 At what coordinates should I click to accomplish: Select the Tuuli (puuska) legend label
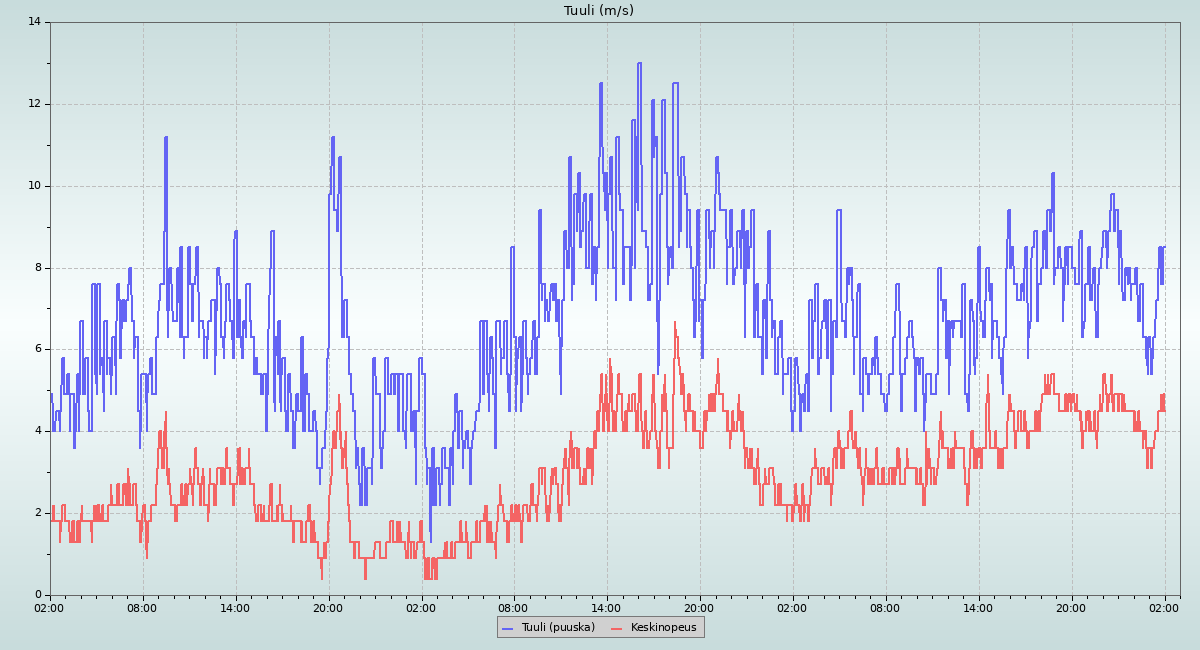(x=557, y=627)
